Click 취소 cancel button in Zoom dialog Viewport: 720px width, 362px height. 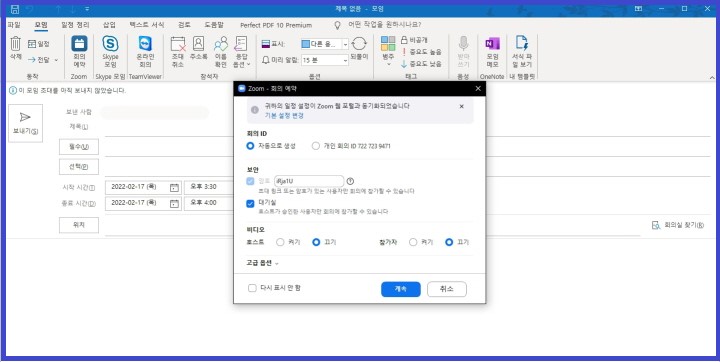tap(447, 289)
